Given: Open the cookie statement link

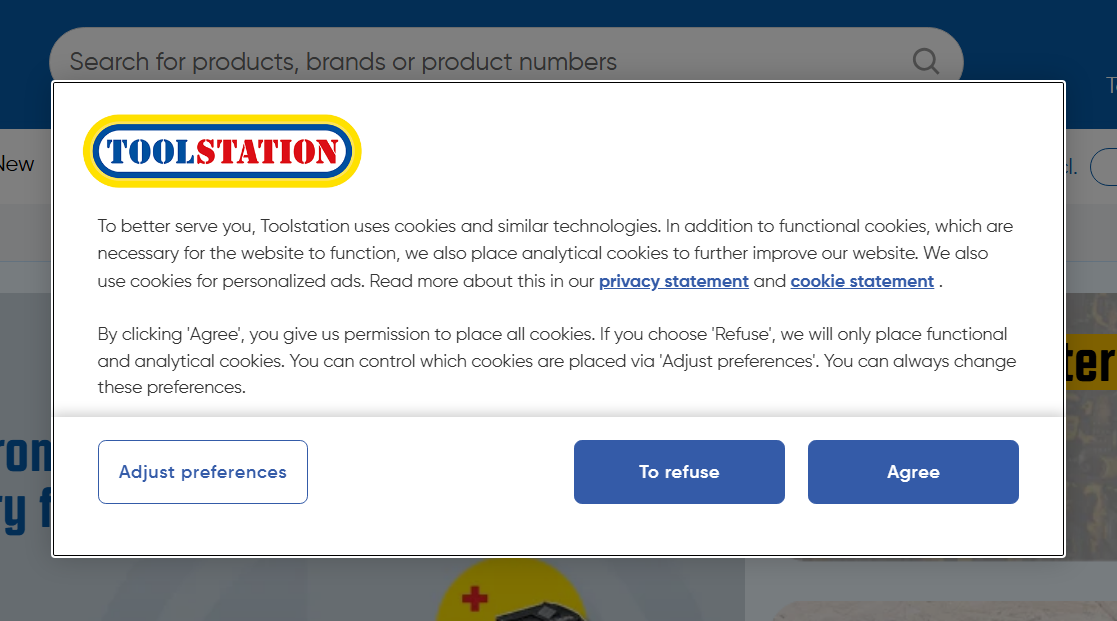Looking at the screenshot, I should tap(862, 281).
